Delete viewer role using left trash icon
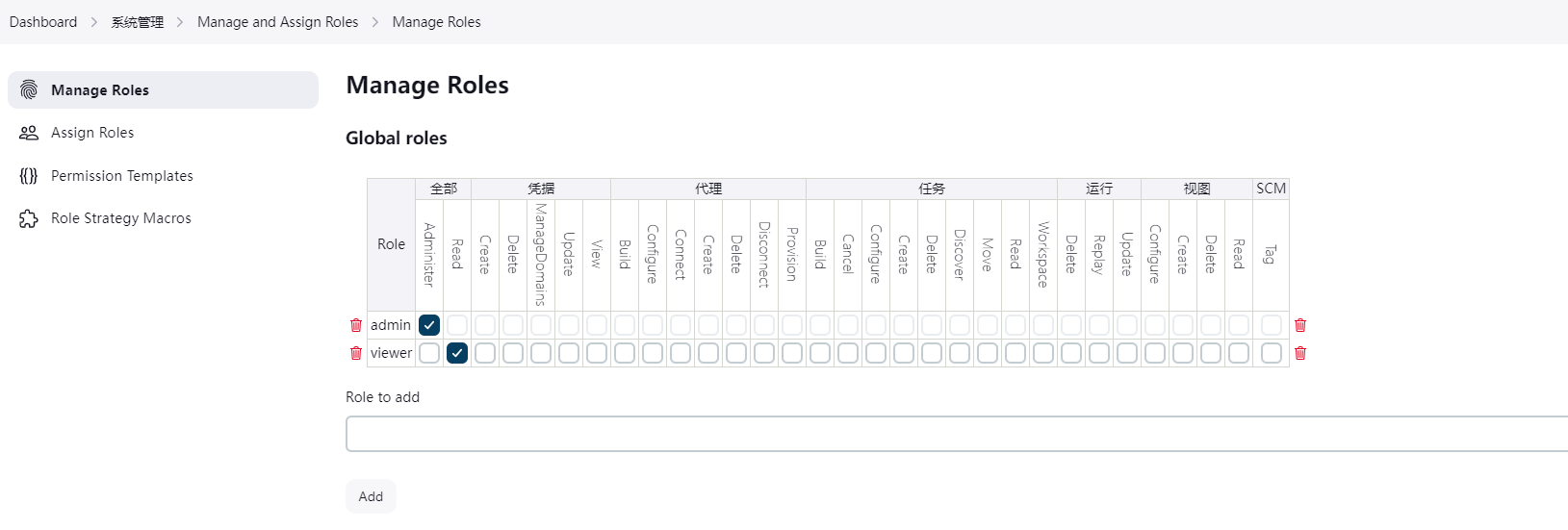The image size is (1568, 530). [x=356, y=353]
